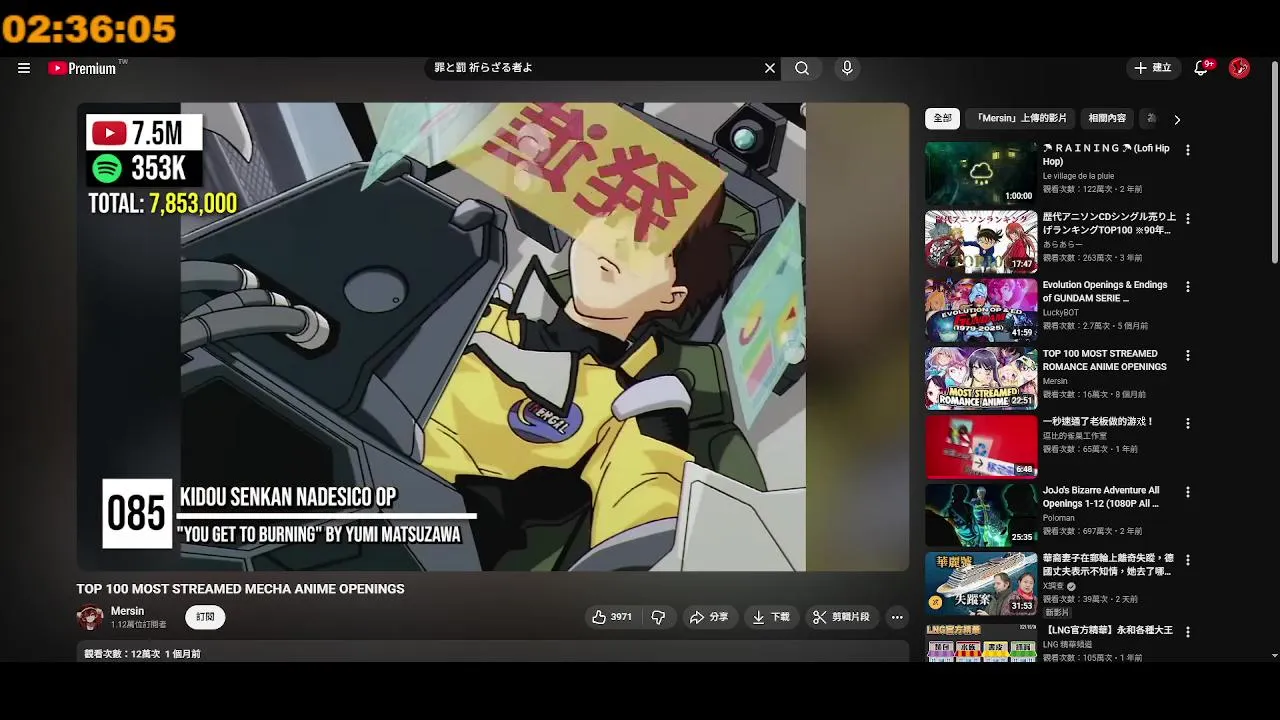This screenshot has width=1280, height=720.
Task: Open title Evolution Openings & Endings of GUNDAM
Action: tap(1105, 291)
